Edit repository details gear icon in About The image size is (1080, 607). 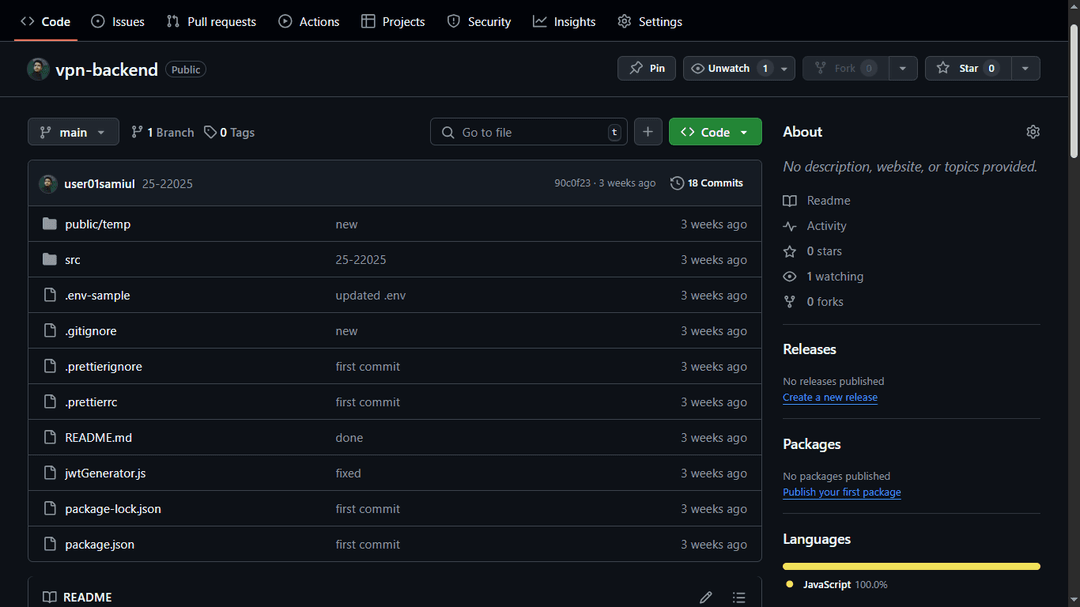coord(1032,132)
